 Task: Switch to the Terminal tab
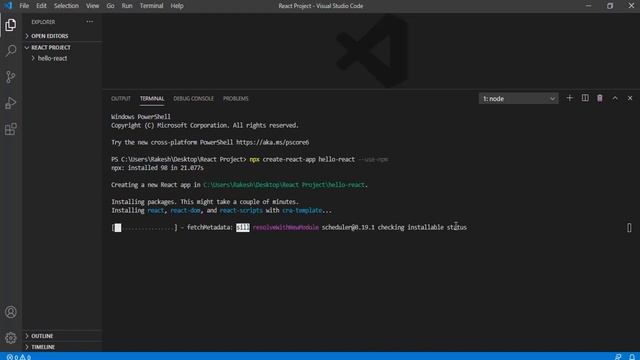click(152, 99)
